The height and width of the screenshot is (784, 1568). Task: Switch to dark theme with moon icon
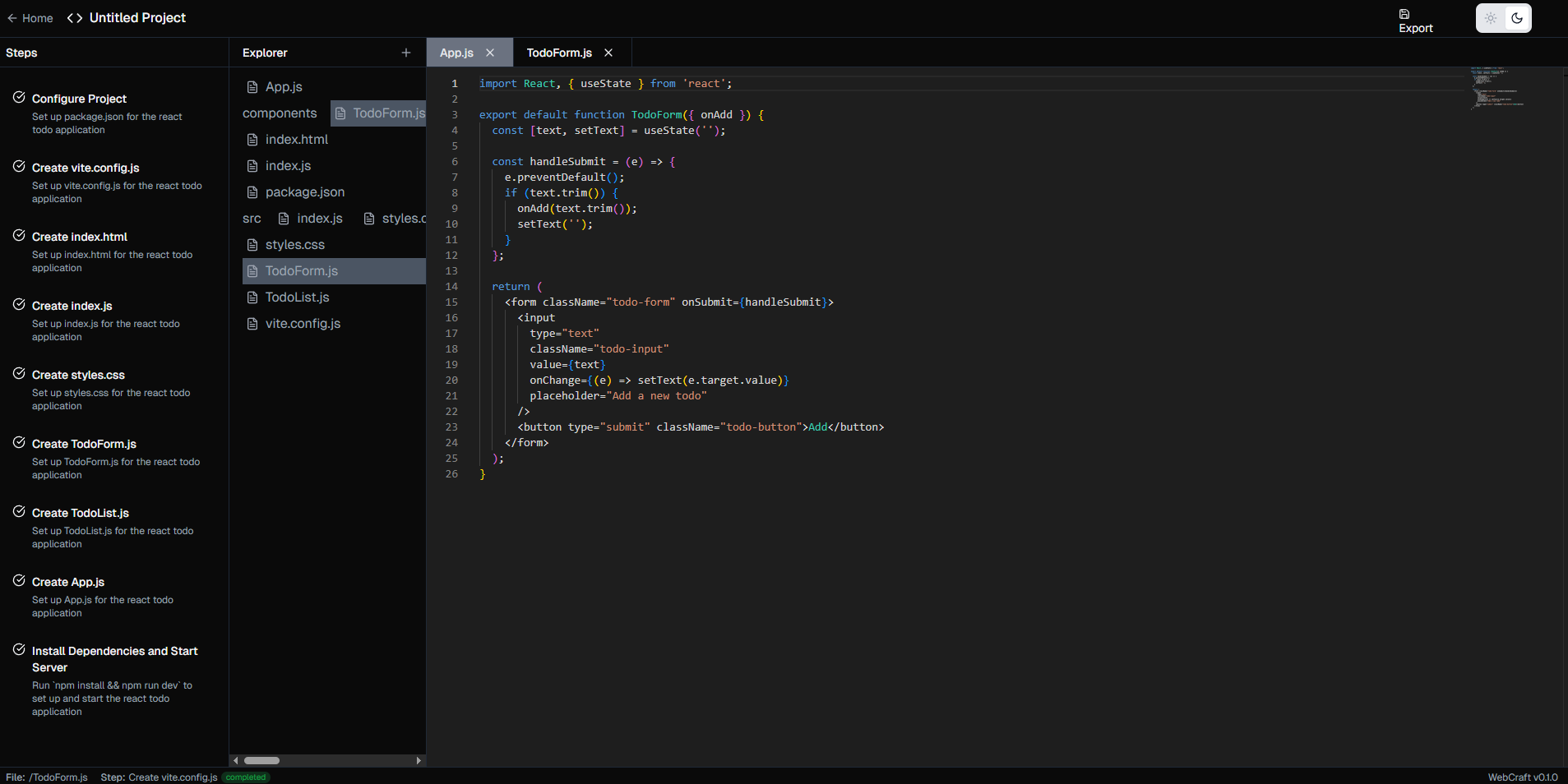1517,18
